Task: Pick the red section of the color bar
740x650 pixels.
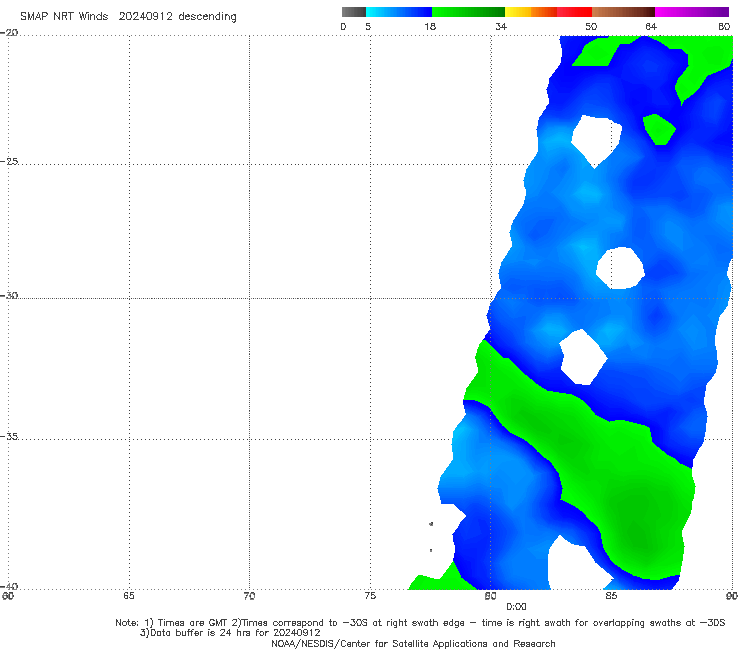Action: (574, 12)
